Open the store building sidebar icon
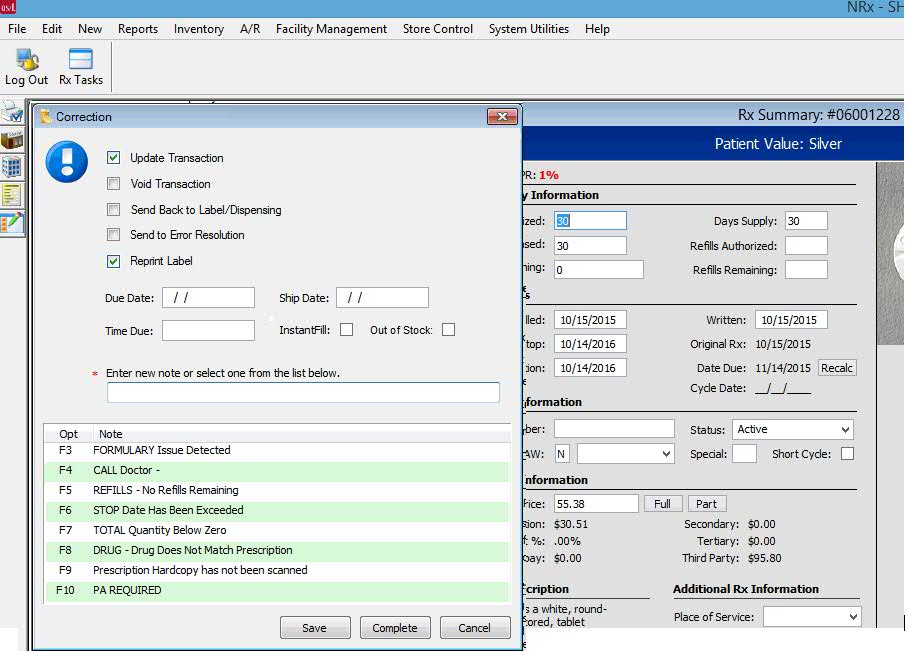This screenshot has height=652, width=909. point(12,140)
